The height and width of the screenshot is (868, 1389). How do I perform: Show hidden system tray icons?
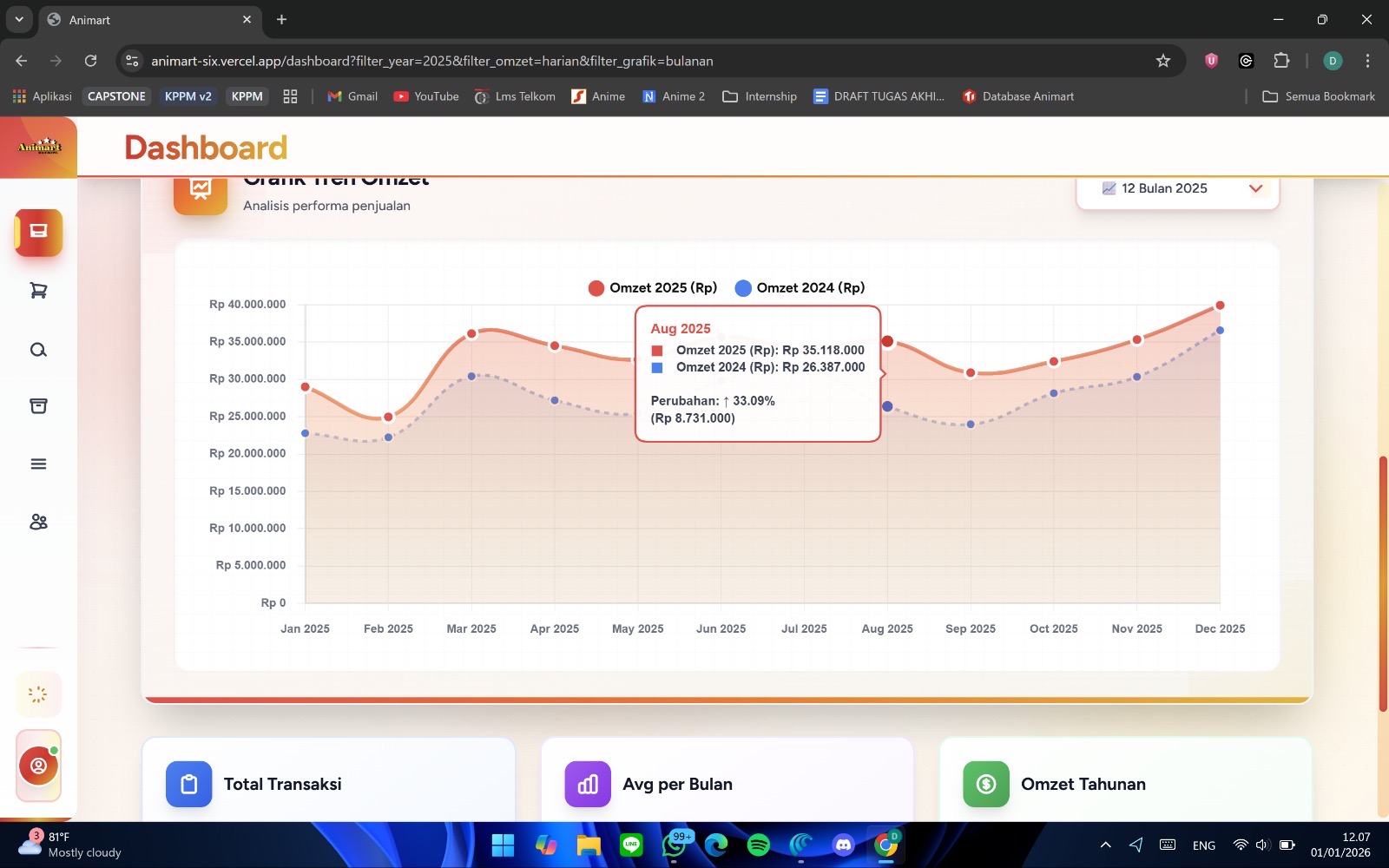click(1105, 845)
